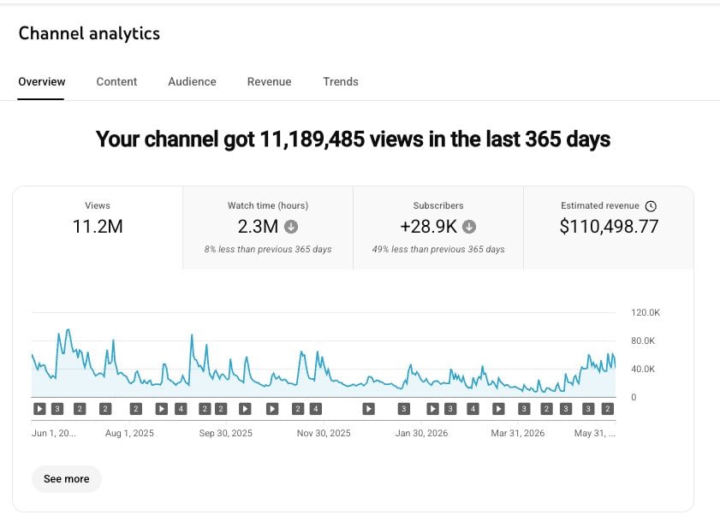Switch chart to Estimated revenue card
720x521 pixels.
pos(608,228)
